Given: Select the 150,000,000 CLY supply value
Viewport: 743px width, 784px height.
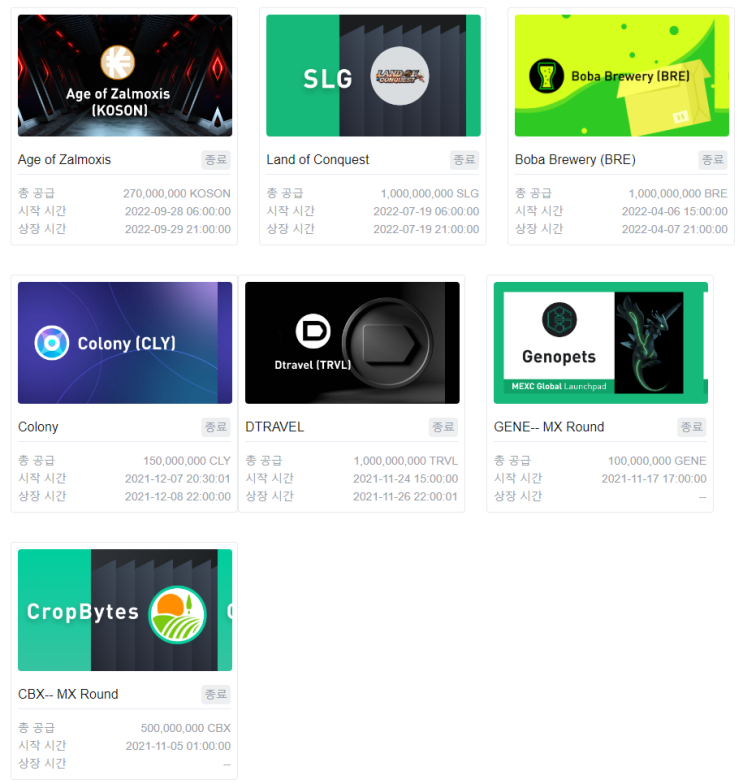Looking at the screenshot, I should coord(187,461).
